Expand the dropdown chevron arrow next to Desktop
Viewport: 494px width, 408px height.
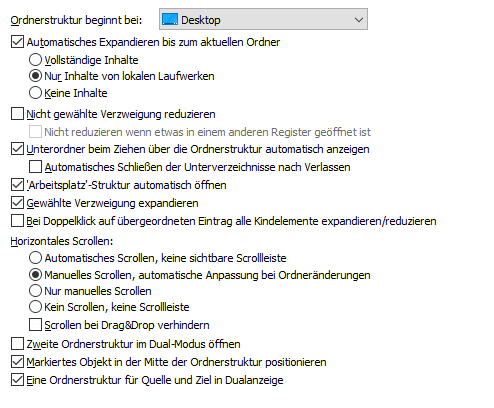(x=359, y=20)
